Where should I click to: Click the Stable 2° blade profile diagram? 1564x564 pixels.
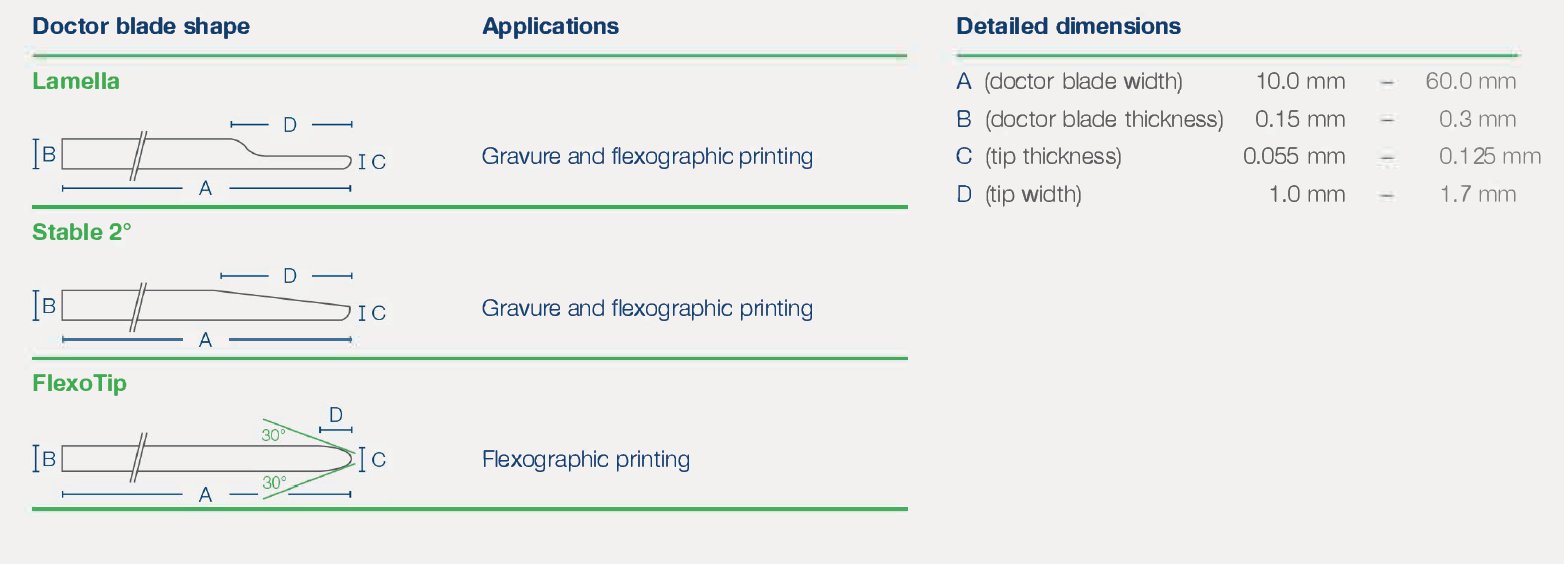coord(207,306)
